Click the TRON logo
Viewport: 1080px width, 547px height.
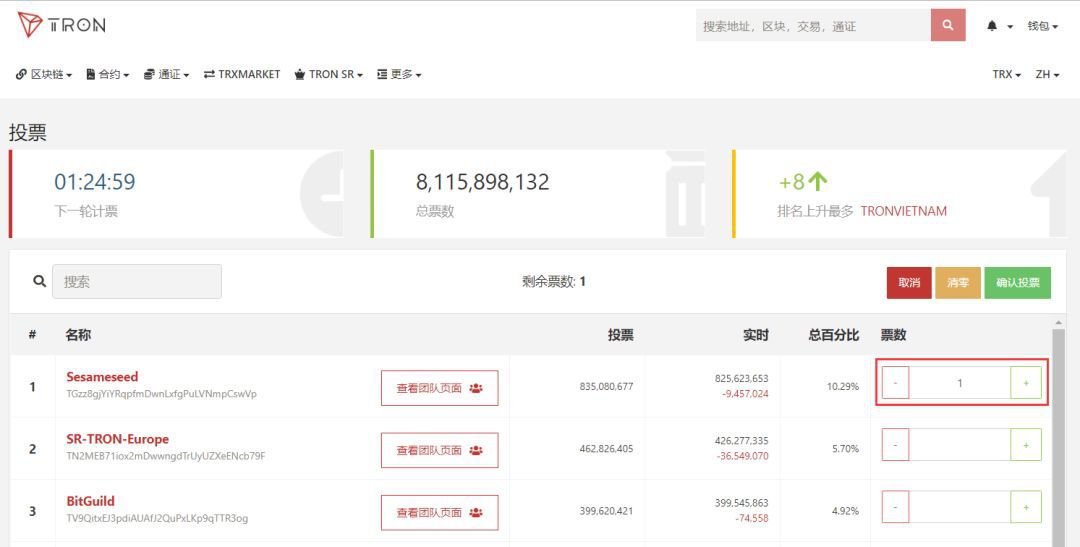[x=61, y=25]
